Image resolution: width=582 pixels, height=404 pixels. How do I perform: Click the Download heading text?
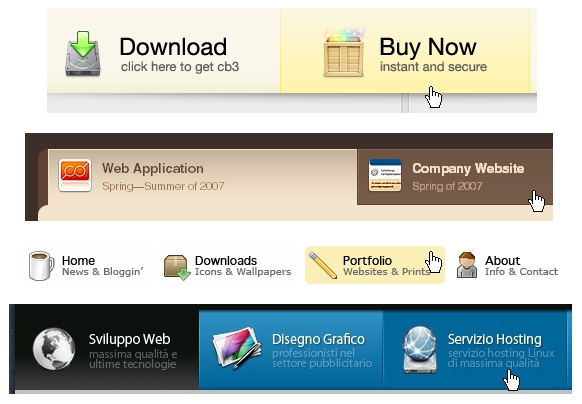pos(173,47)
